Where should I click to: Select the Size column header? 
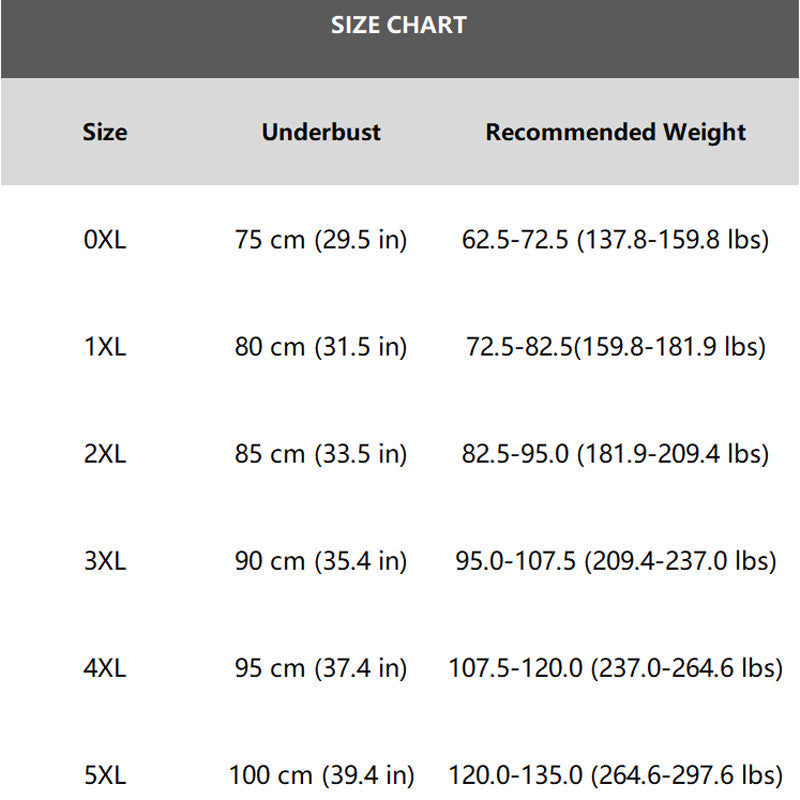coord(105,132)
